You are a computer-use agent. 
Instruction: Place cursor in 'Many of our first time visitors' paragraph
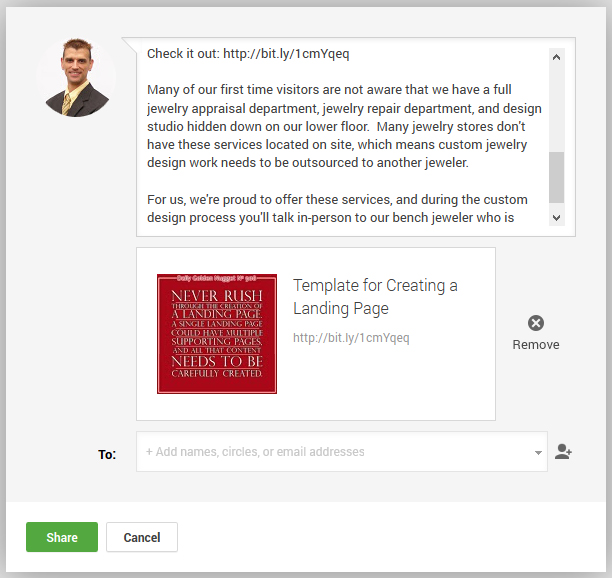click(344, 126)
